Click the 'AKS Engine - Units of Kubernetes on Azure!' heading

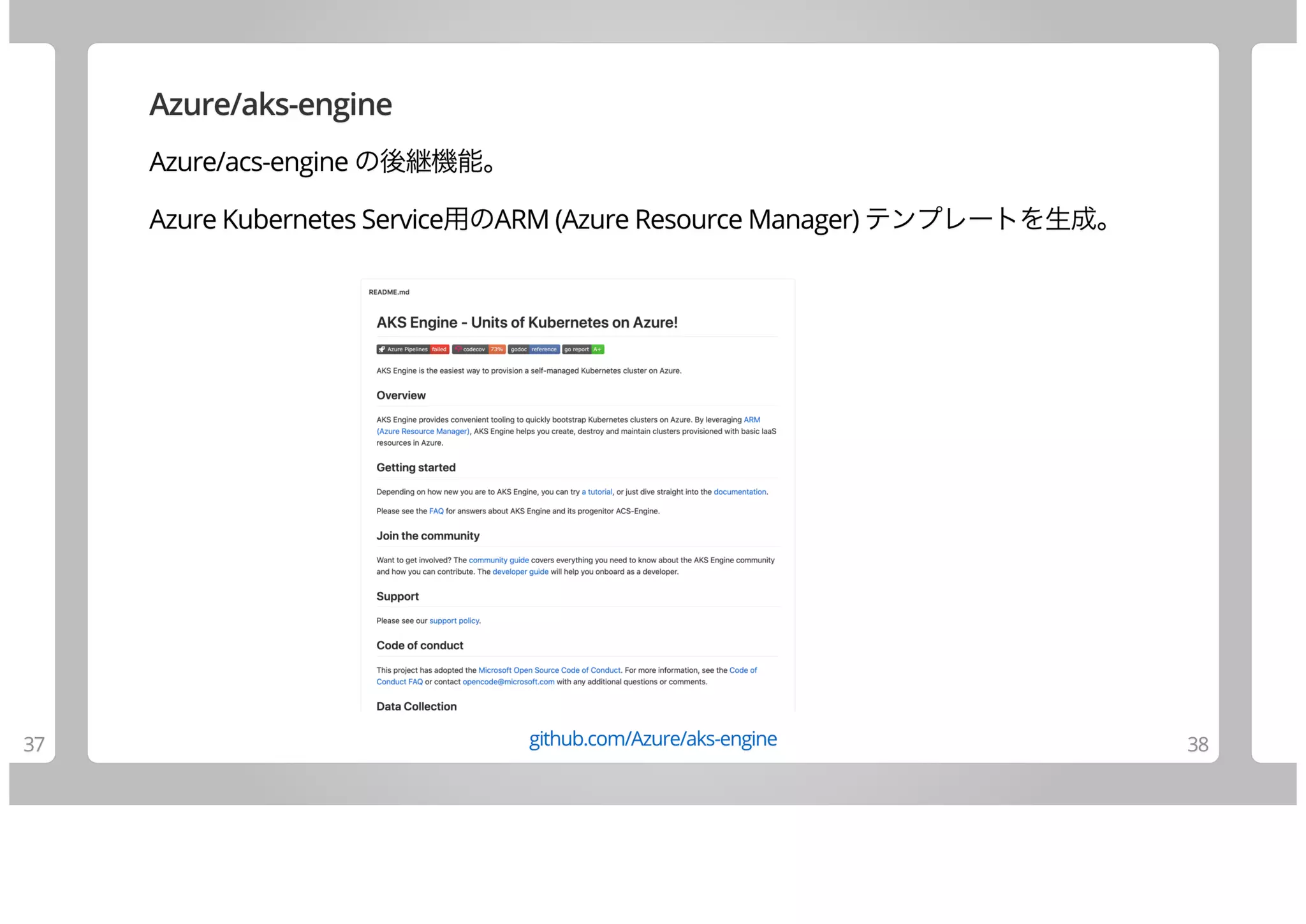click(x=527, y=323)
